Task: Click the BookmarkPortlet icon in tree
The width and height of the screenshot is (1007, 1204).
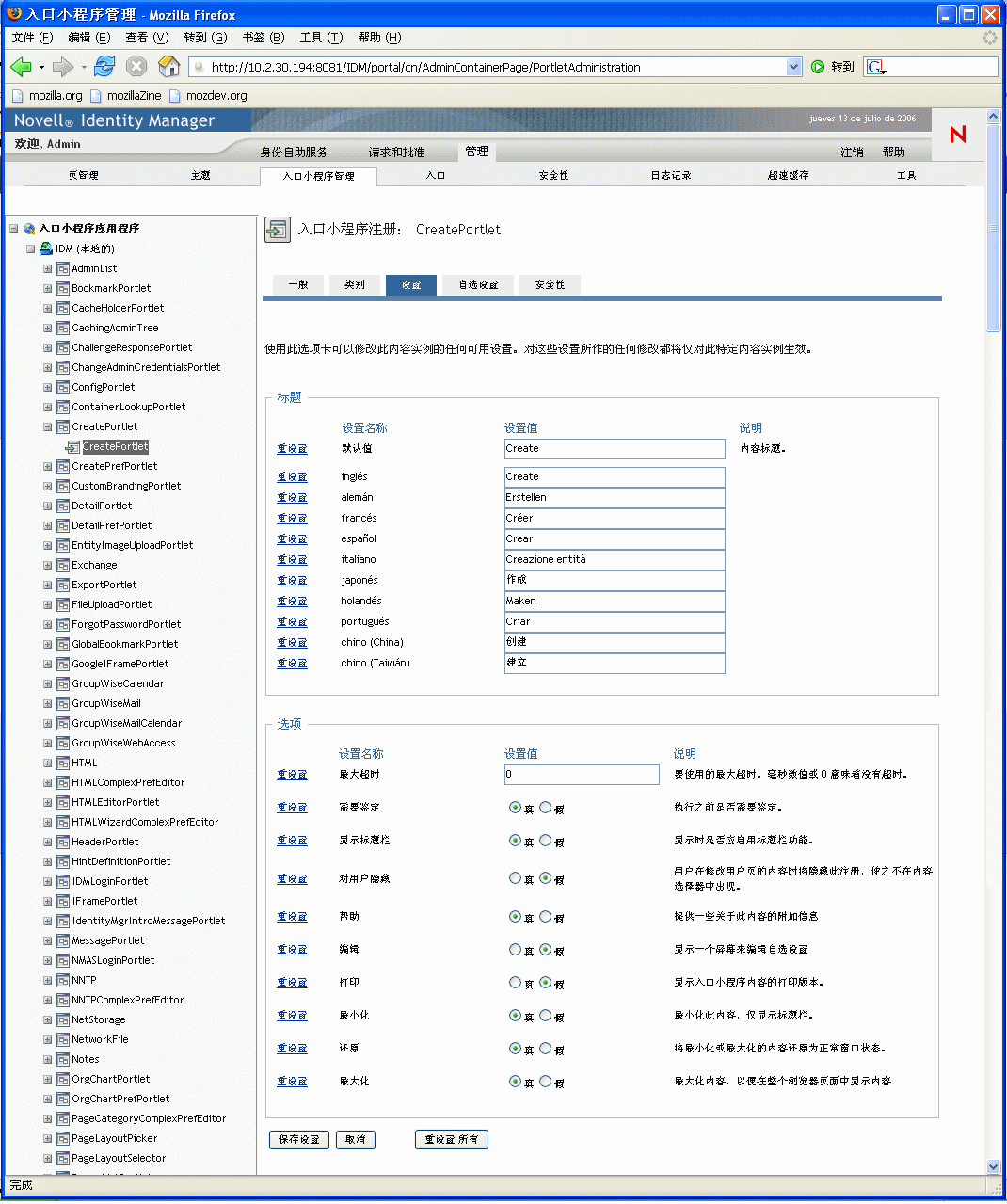Action: 63,288
